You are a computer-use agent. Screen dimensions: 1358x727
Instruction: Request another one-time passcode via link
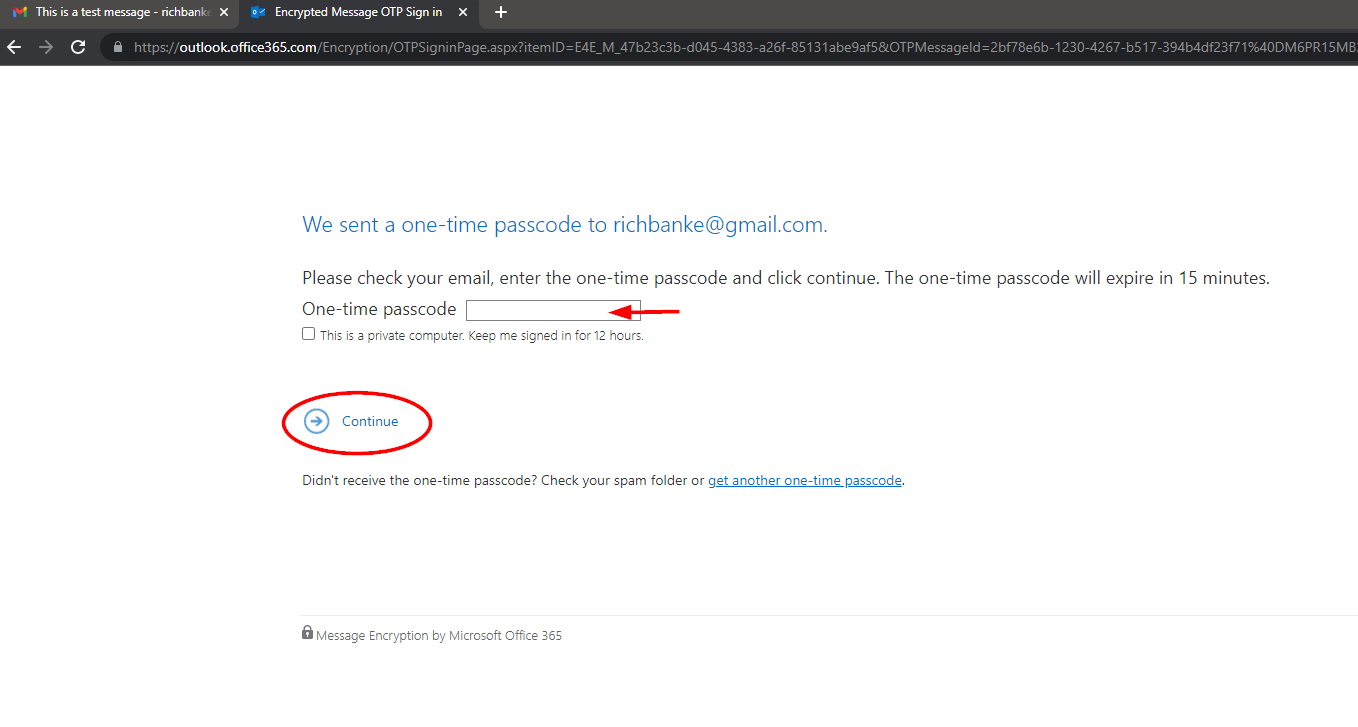pos(804,480)
